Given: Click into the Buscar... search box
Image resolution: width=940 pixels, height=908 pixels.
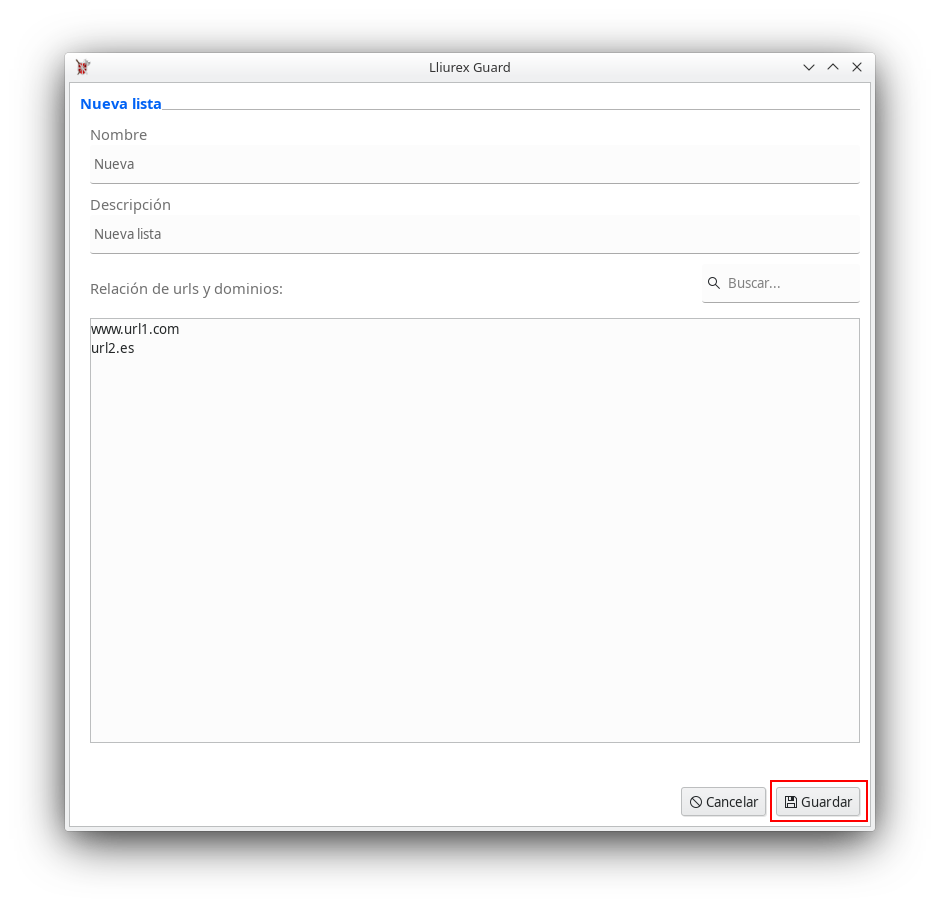Looking at the screenshot, I should point(788,283).
